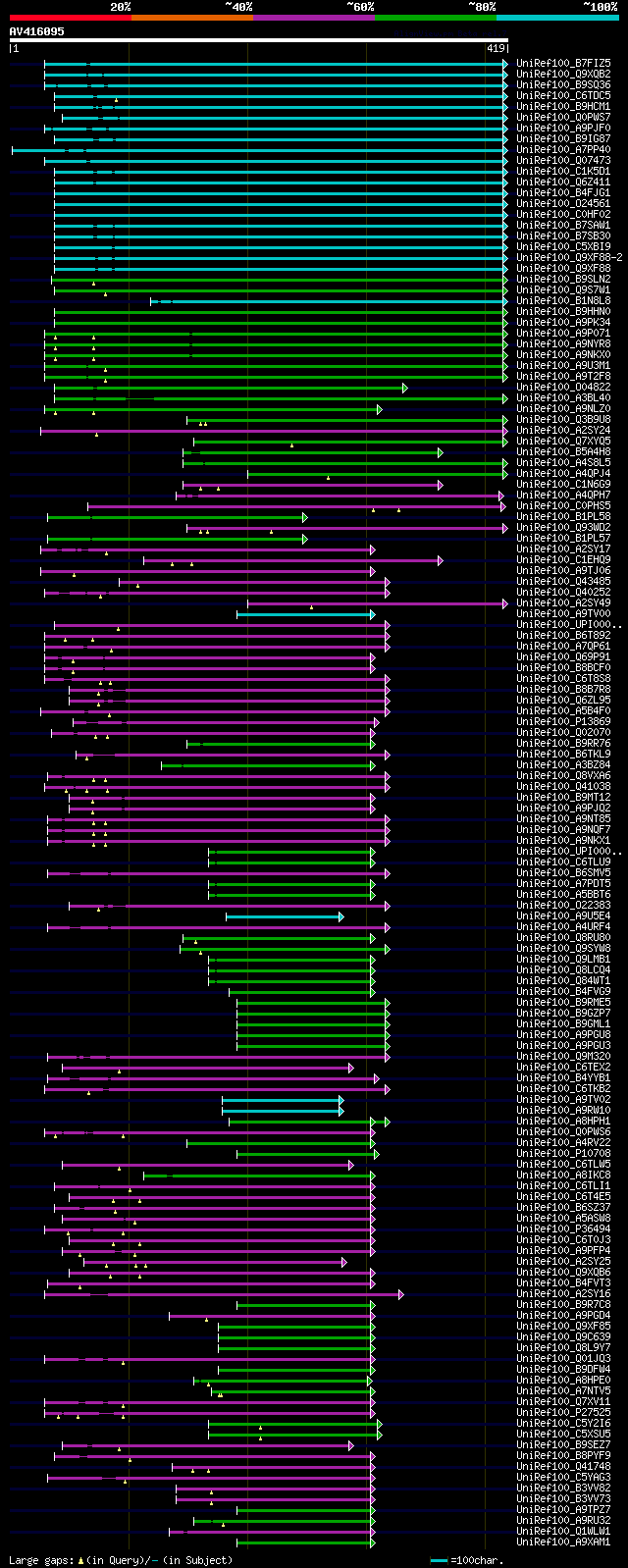Click hit label UniRef100_C1N6G9
Viewport: 628px width, 1568px height.
pos(563,484)
